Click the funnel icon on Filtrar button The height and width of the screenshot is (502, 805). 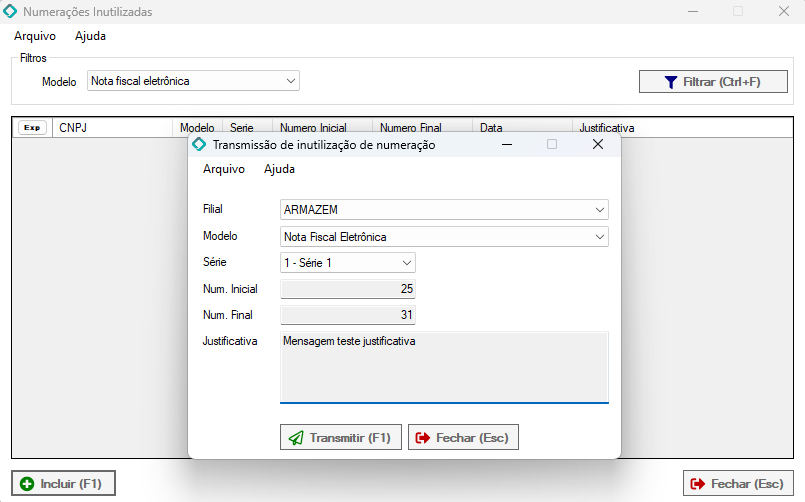(x=671, y=82)
